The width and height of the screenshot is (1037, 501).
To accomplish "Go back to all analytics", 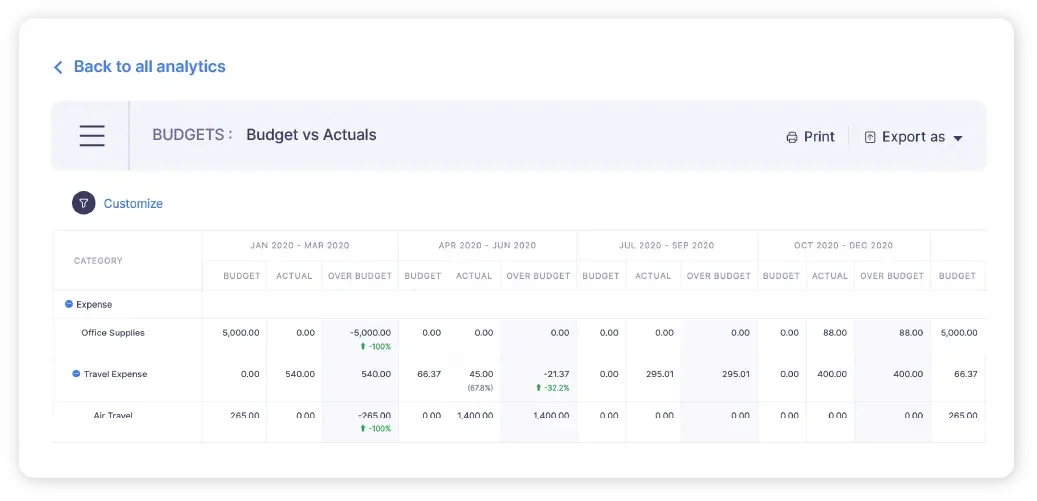I will (x=149, y=67).
